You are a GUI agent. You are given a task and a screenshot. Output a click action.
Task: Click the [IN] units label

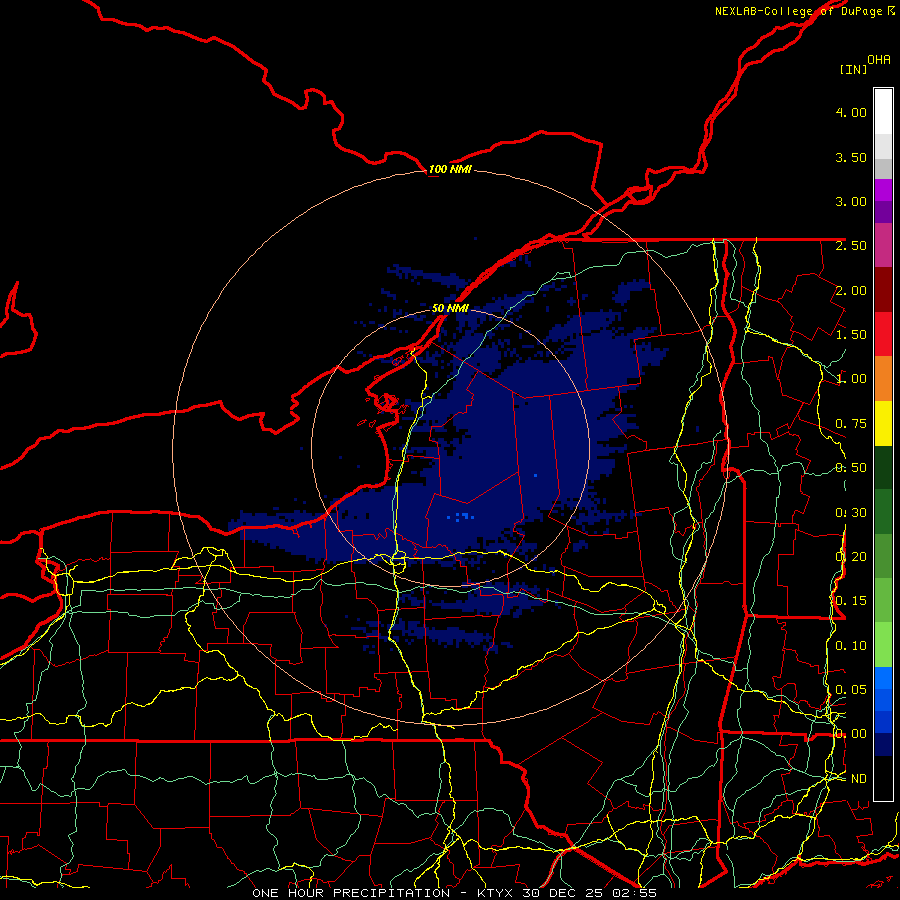pos(854,70)
